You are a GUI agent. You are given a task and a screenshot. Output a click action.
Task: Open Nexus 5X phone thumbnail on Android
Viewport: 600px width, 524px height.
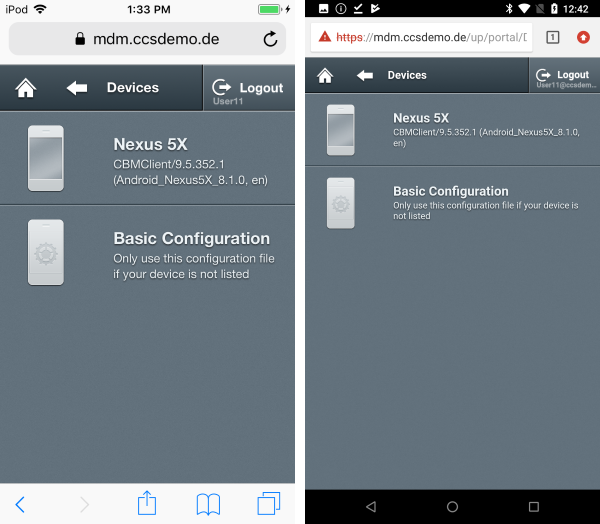[x=341, y=130]
